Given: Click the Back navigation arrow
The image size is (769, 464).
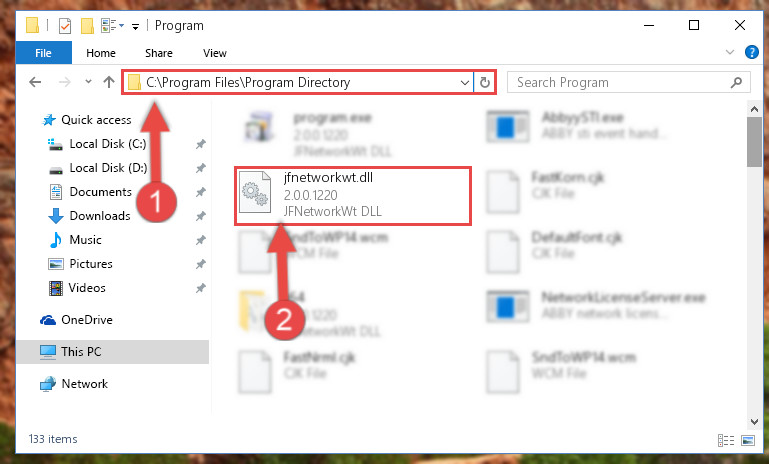Looking at the screenshot, I should (x=35, y=82).
